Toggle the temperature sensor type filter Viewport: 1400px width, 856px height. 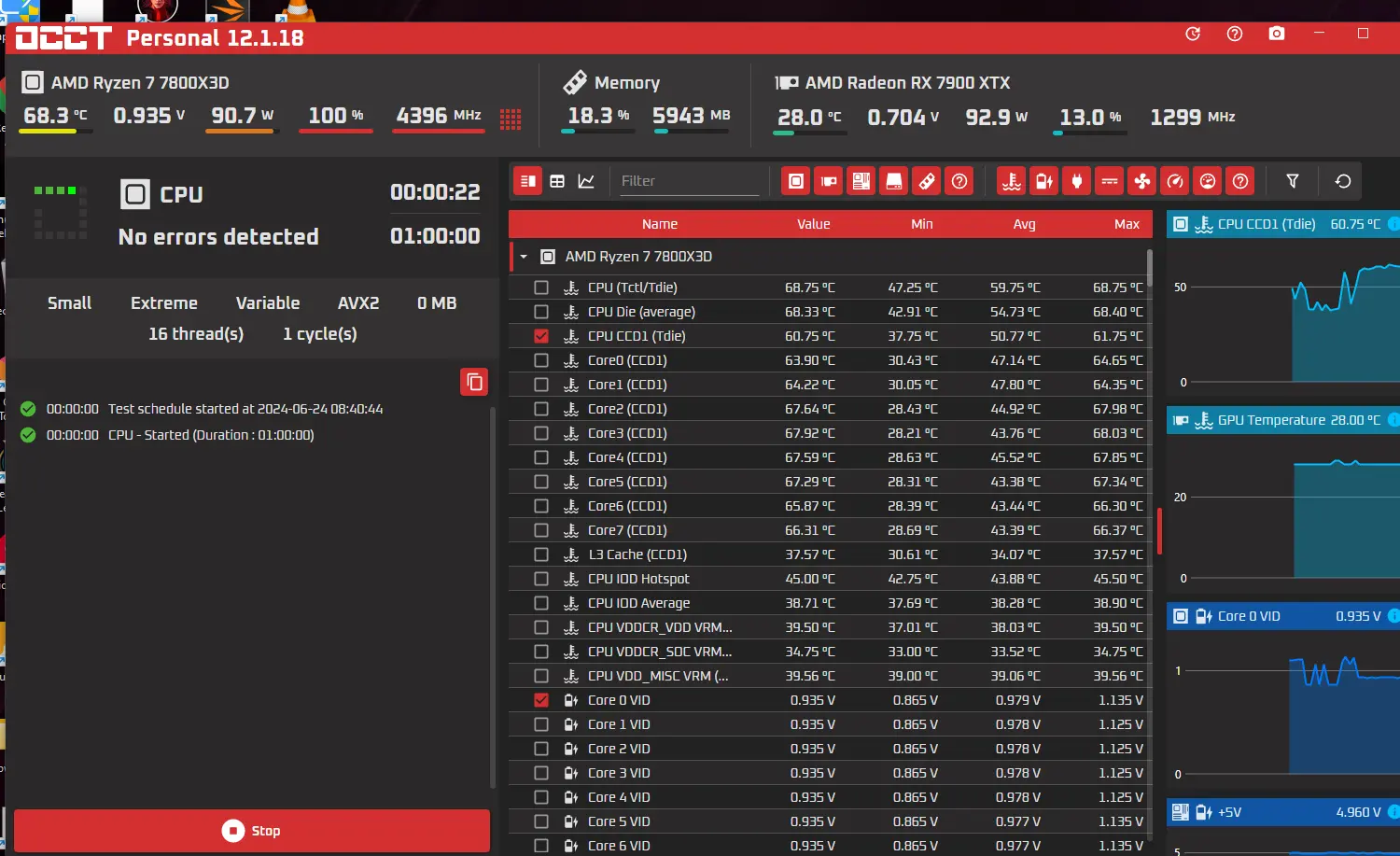(x=1012, y=181)
